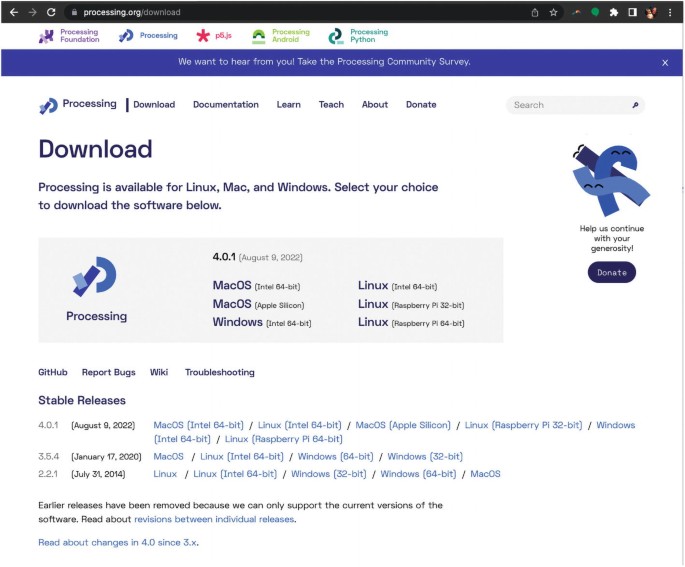685x567 pixels.
Task: Open the GitHub link
Action: pyautogui.click(x=53, y=372)
